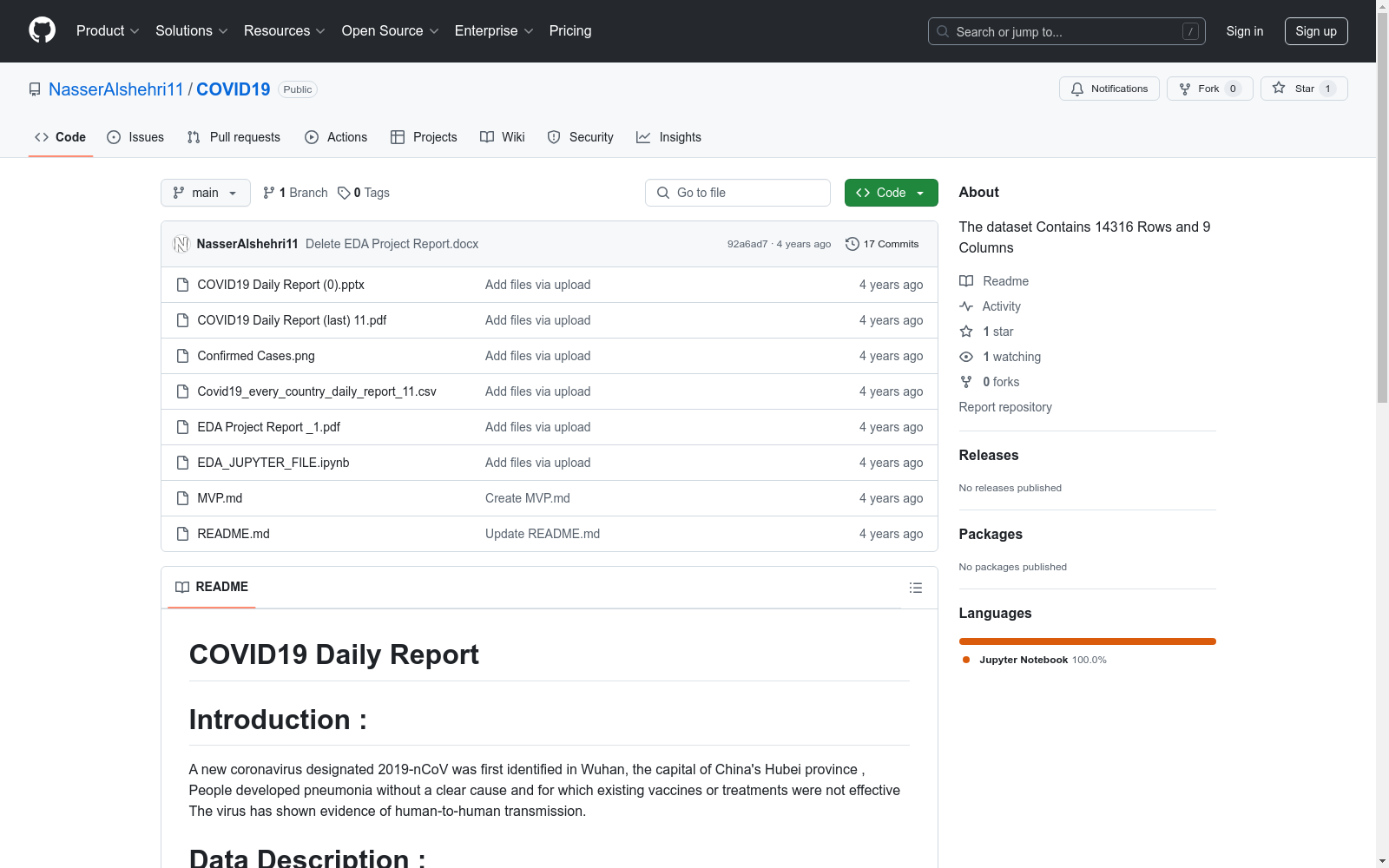Click file icon for EDA_JUPYTER_FILE.ipynb
Screen dimensions: 1389x868
(182, 463)
